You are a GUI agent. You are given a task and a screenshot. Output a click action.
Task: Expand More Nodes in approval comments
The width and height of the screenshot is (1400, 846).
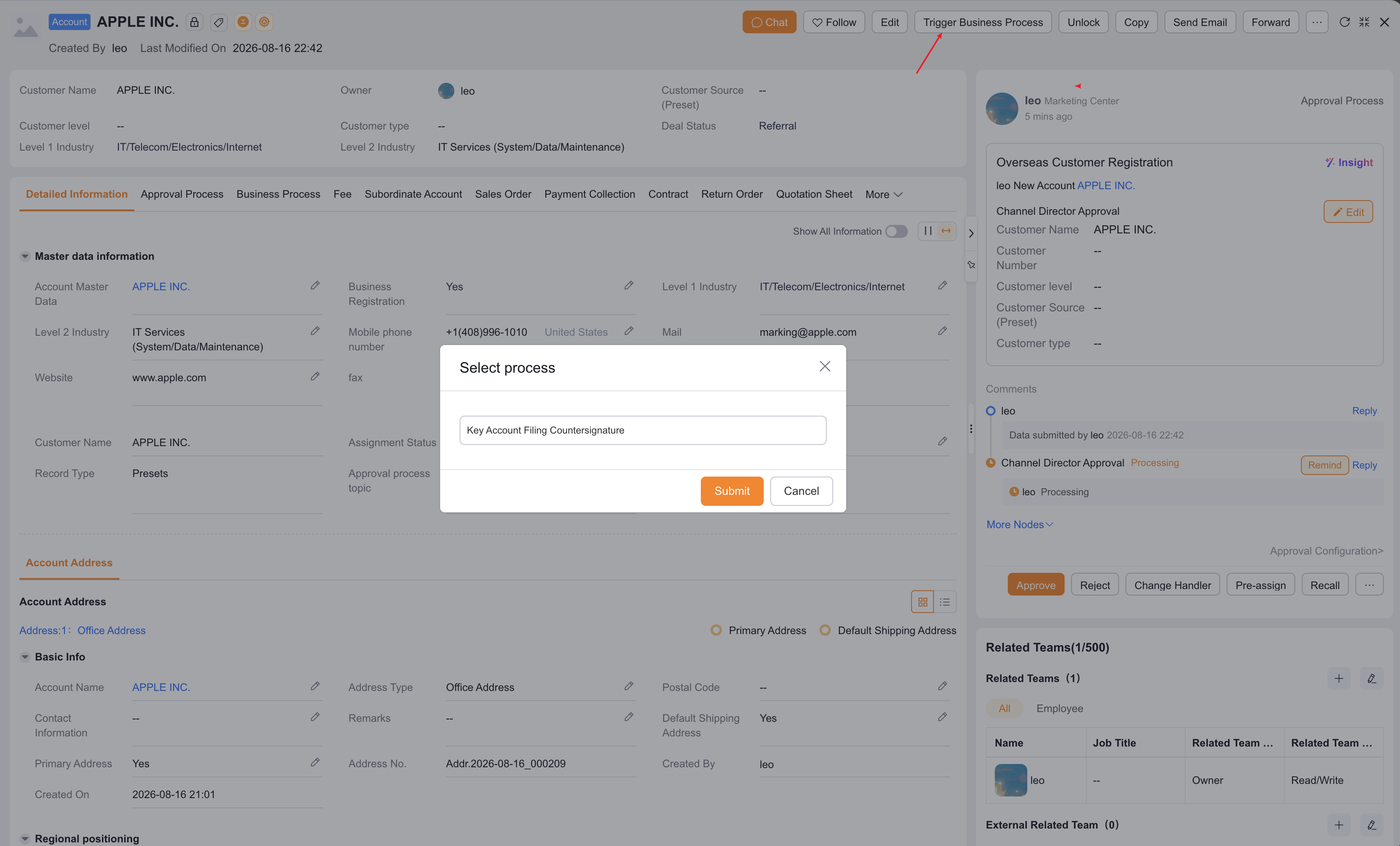(1019, 524)
